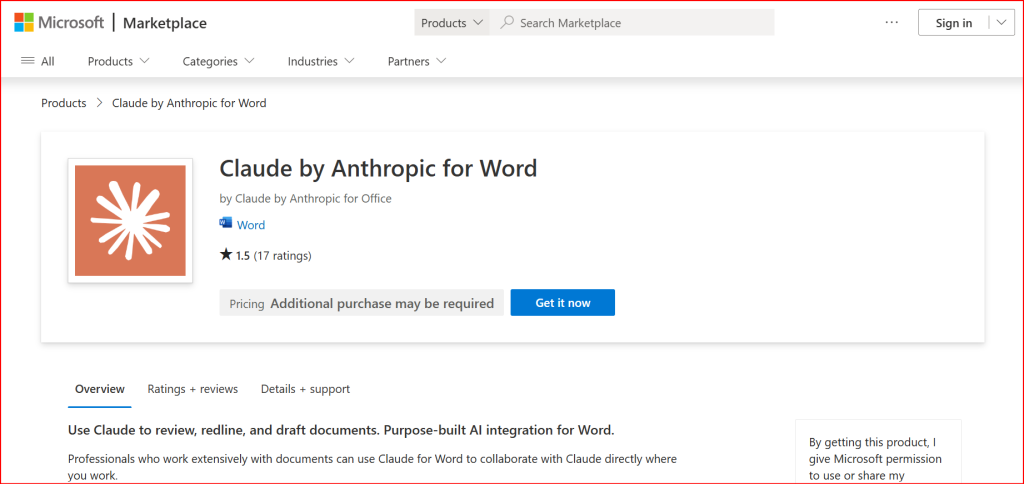Open the Partners dropdown menu
The width and height of the screenshot is (1024, 484).
pos(416,61)
